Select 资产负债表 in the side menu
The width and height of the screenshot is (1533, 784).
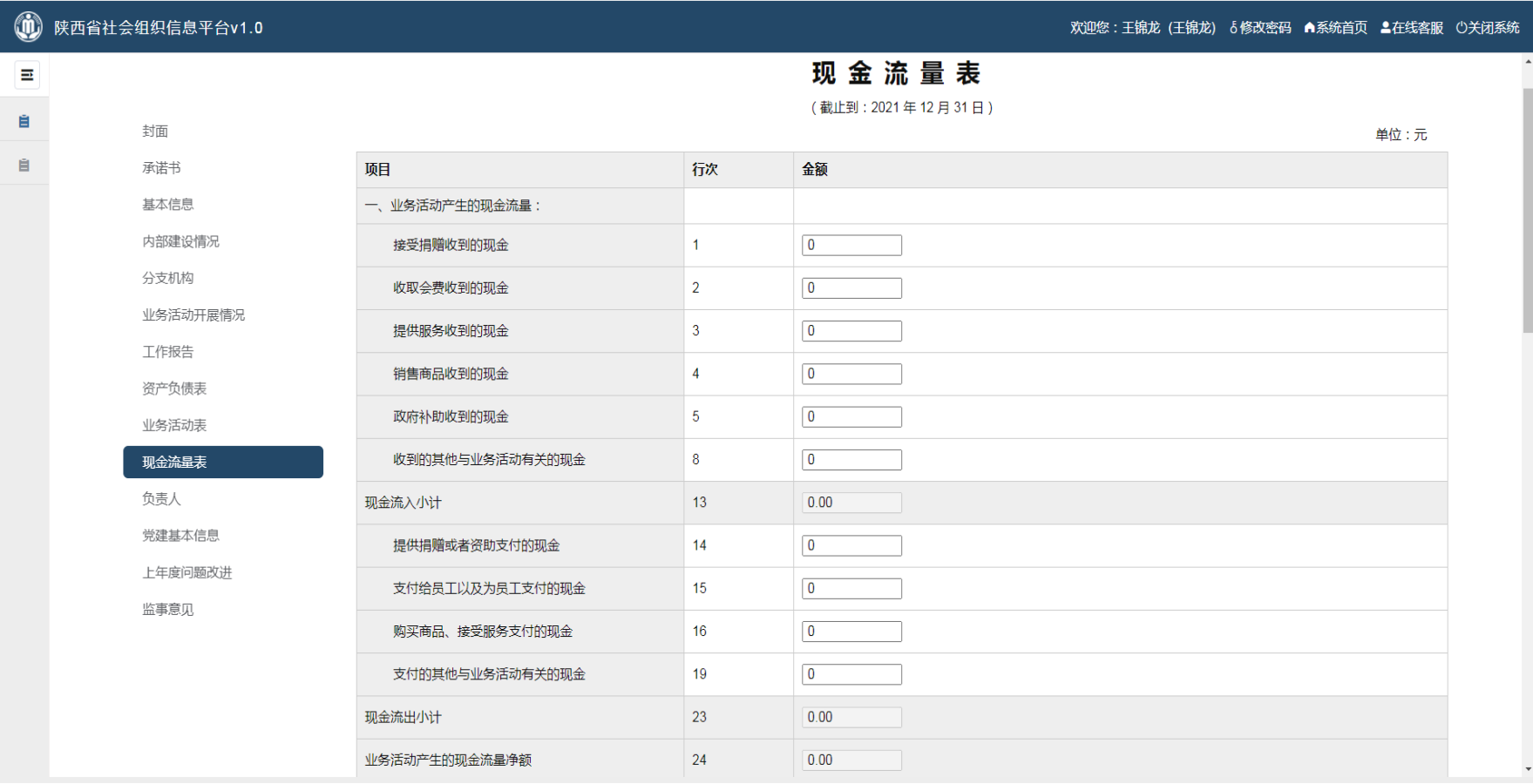[174, 389]
